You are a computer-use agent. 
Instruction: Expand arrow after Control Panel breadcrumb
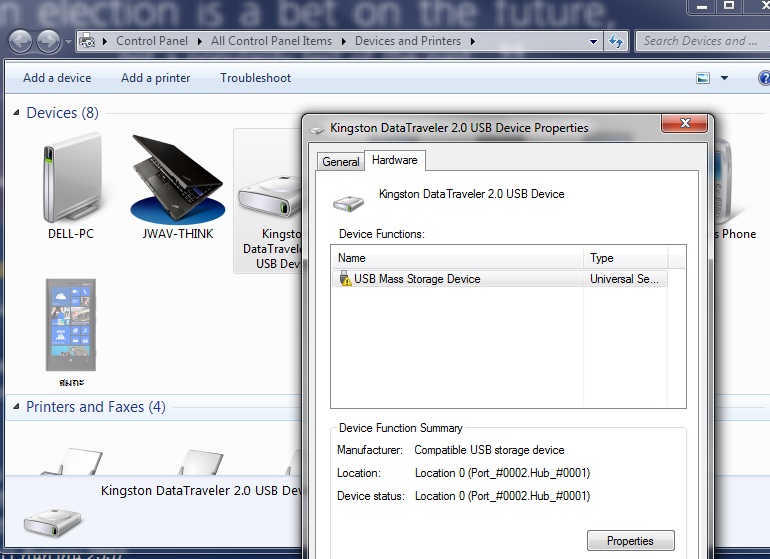tap(200, 41)
